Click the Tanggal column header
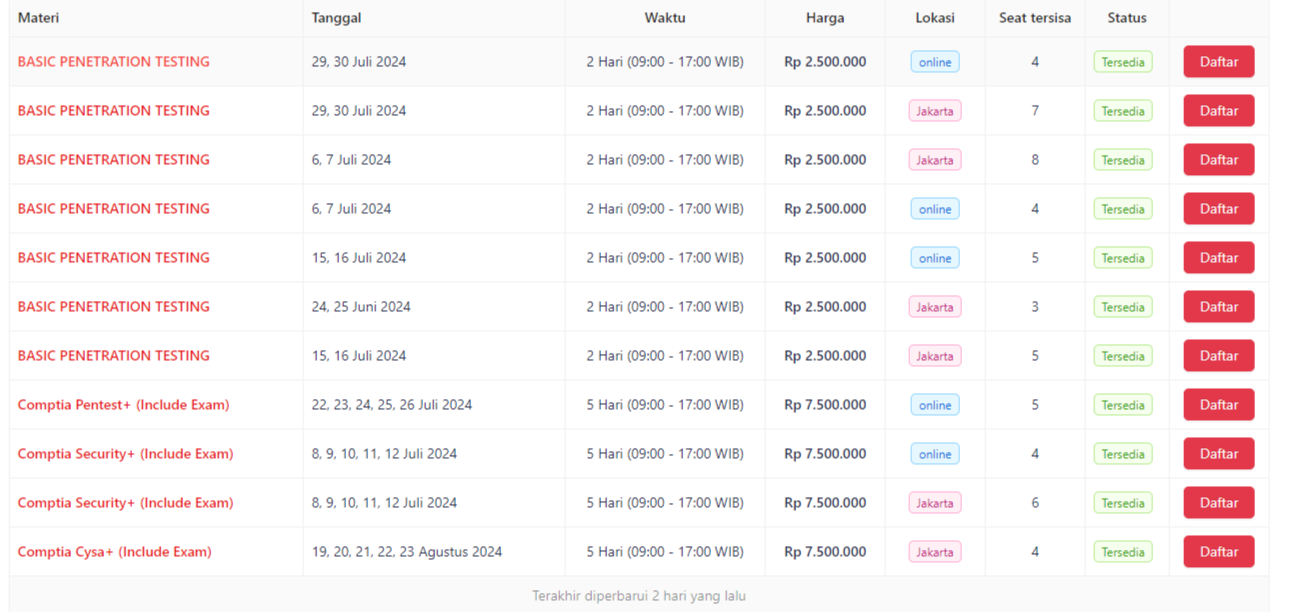 point(336,18)
